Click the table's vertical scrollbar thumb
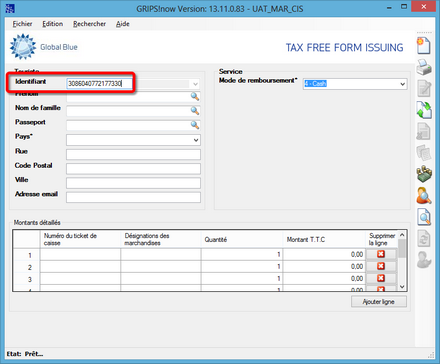The image size is (440, 364). (402, 249)
